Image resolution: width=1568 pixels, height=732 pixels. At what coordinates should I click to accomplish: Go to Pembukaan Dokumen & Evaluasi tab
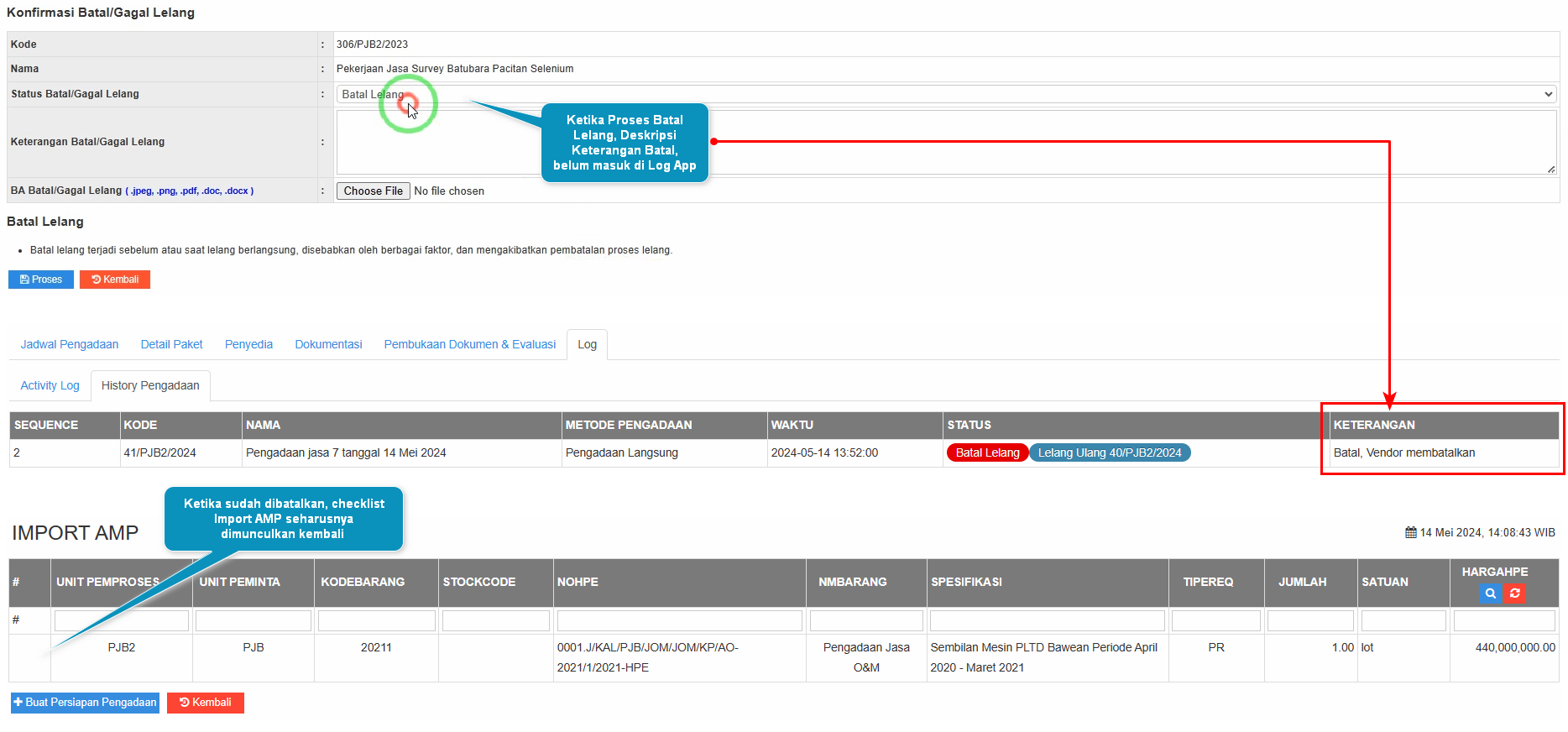(469, 345)
